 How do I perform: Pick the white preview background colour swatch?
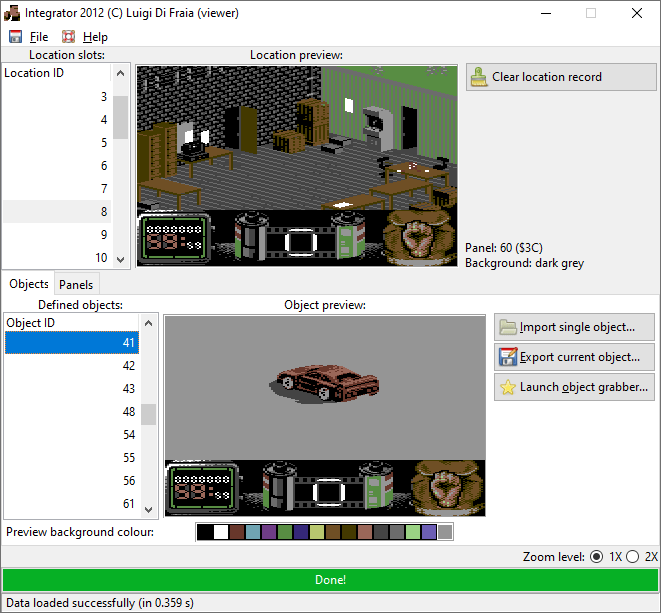point(221,532)
